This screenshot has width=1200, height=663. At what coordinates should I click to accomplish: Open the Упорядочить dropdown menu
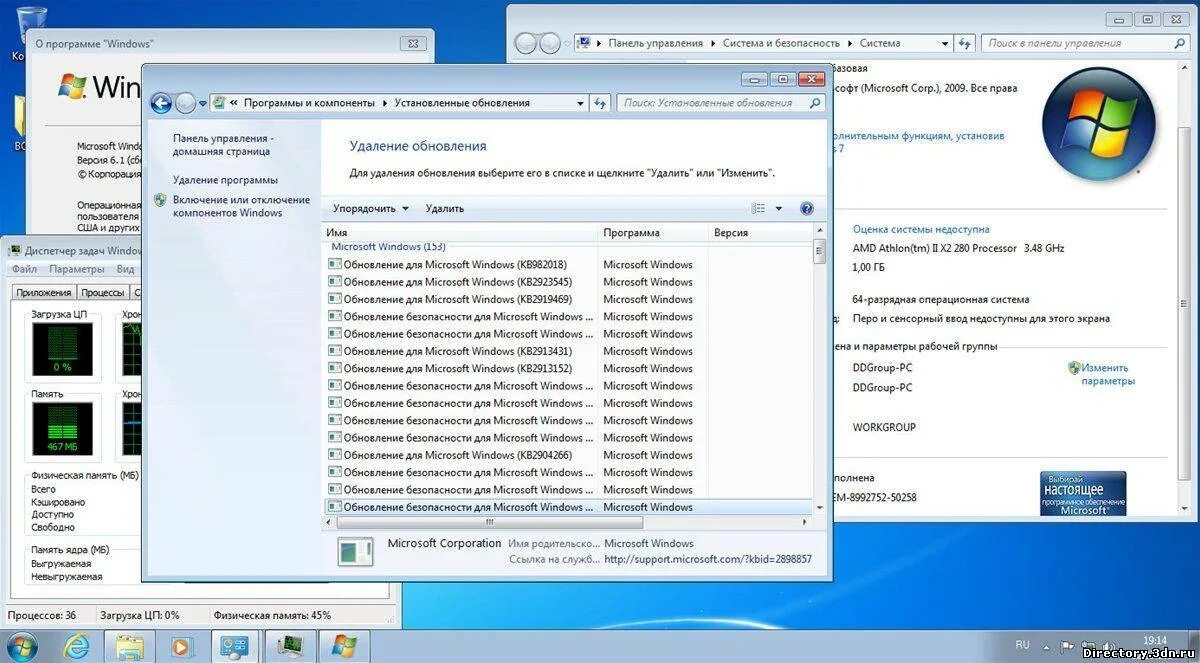tap(371, 208)
